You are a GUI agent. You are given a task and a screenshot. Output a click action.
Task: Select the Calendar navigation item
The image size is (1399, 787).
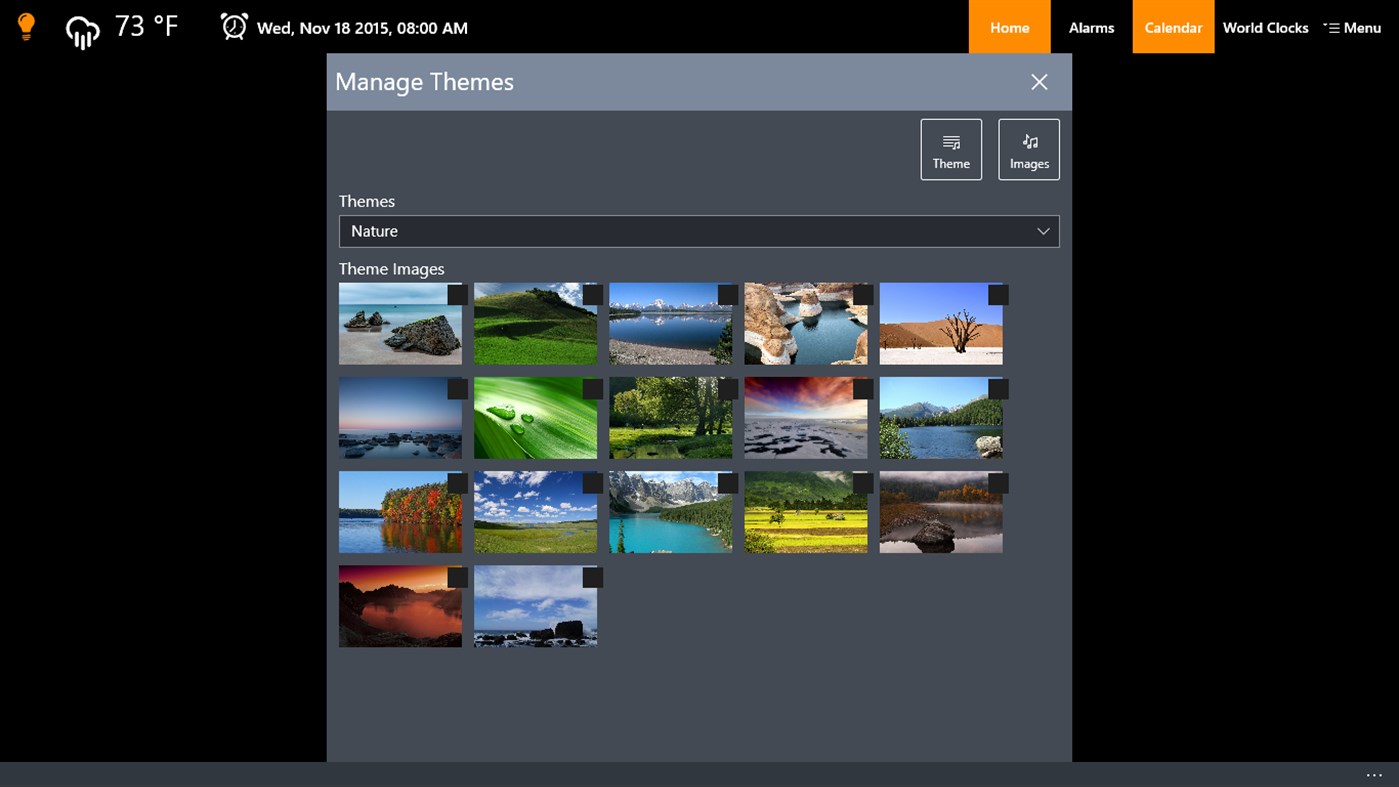pos(1172,27)
